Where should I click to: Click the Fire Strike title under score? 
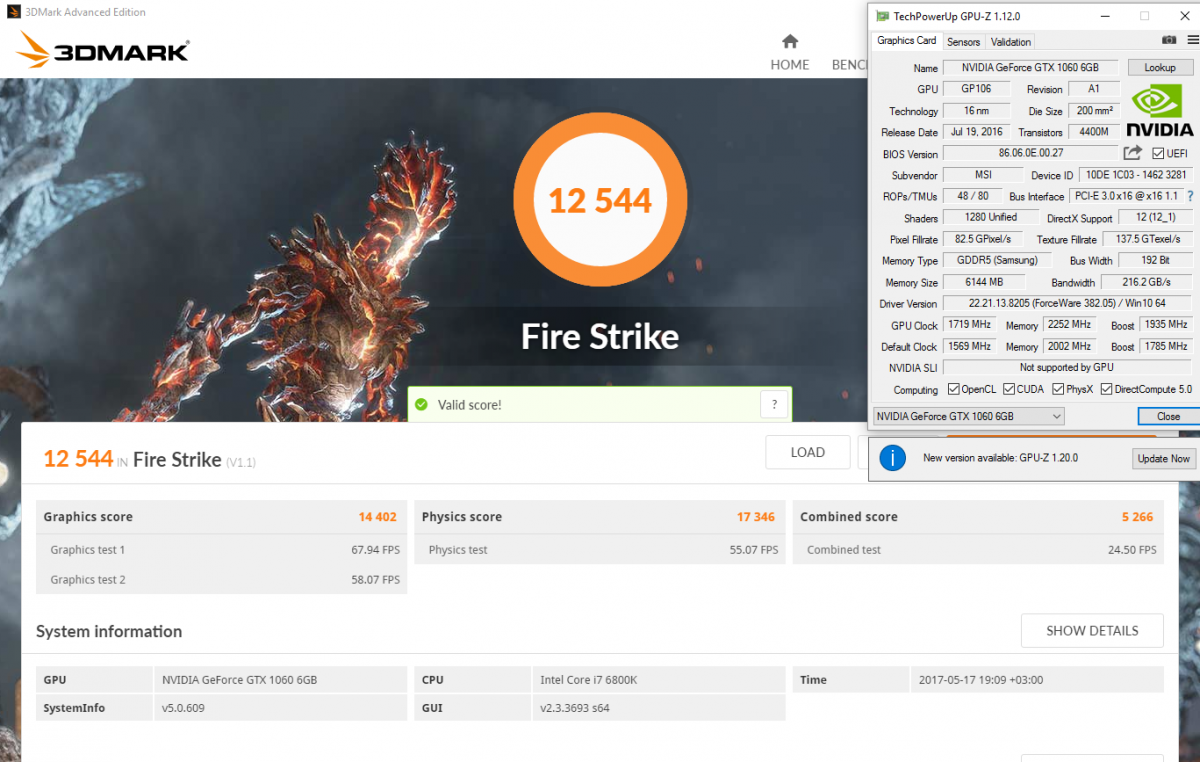point(600,336)
